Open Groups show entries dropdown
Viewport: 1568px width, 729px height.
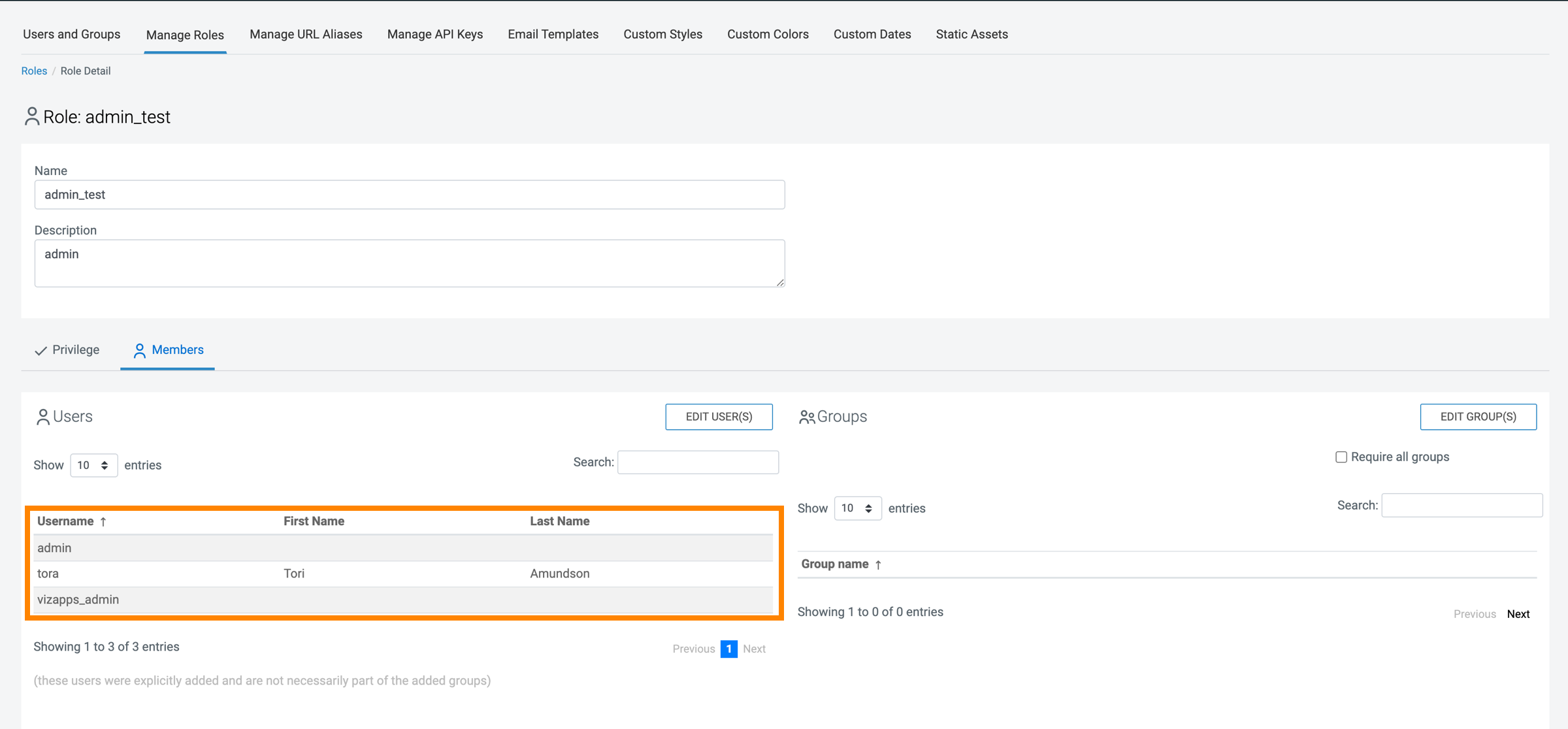857,508
